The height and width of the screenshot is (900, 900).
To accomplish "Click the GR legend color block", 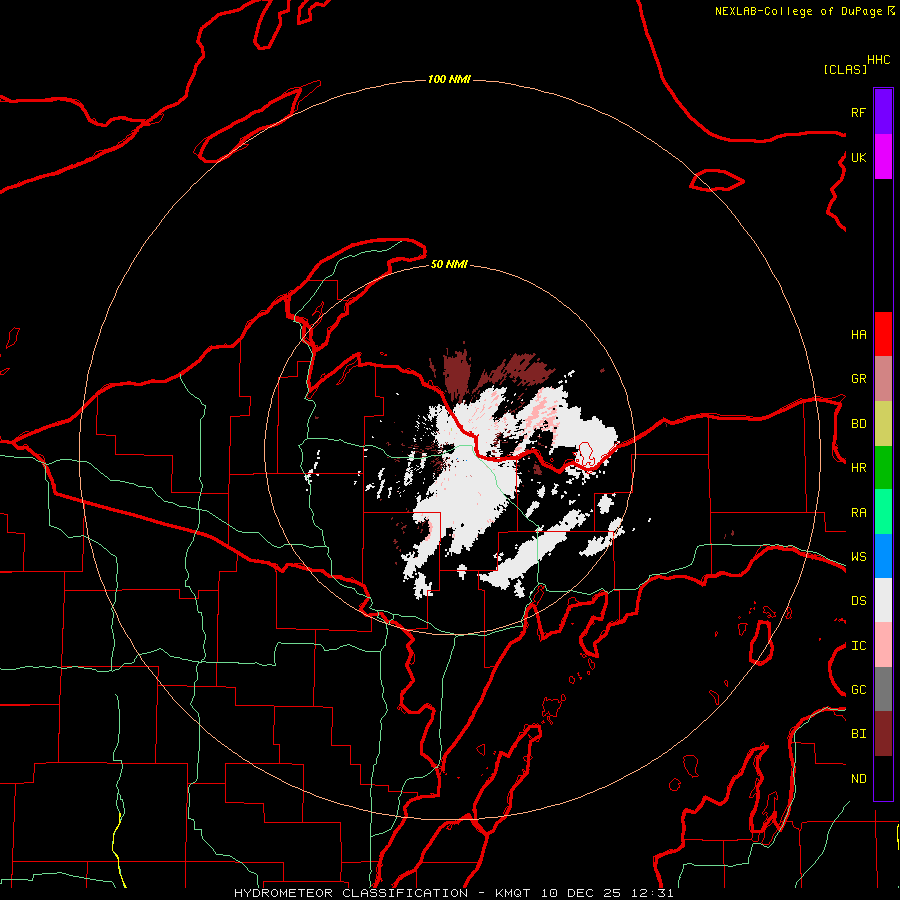I will [883, 379].
